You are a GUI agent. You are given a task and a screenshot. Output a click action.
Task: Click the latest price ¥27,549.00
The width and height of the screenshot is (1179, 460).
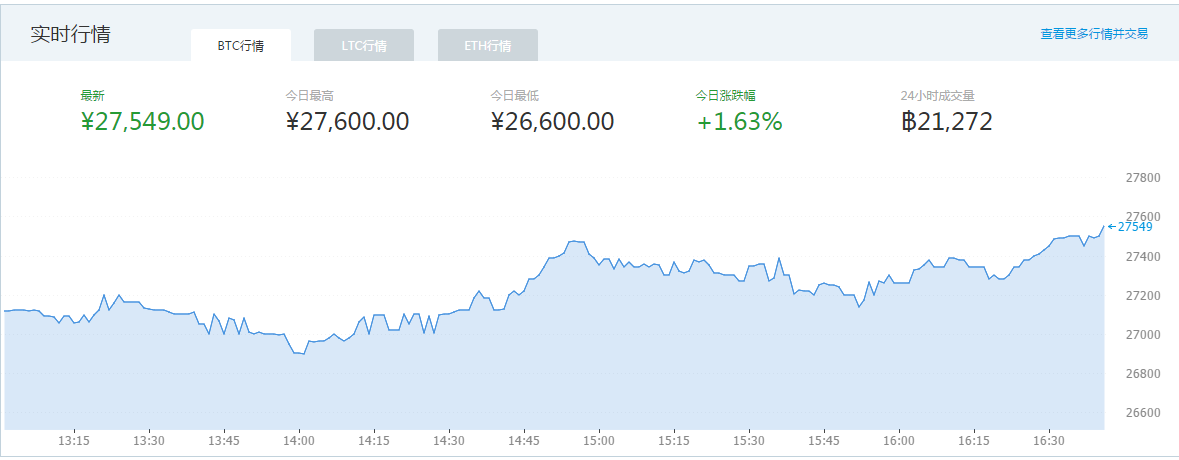(142, 122)
